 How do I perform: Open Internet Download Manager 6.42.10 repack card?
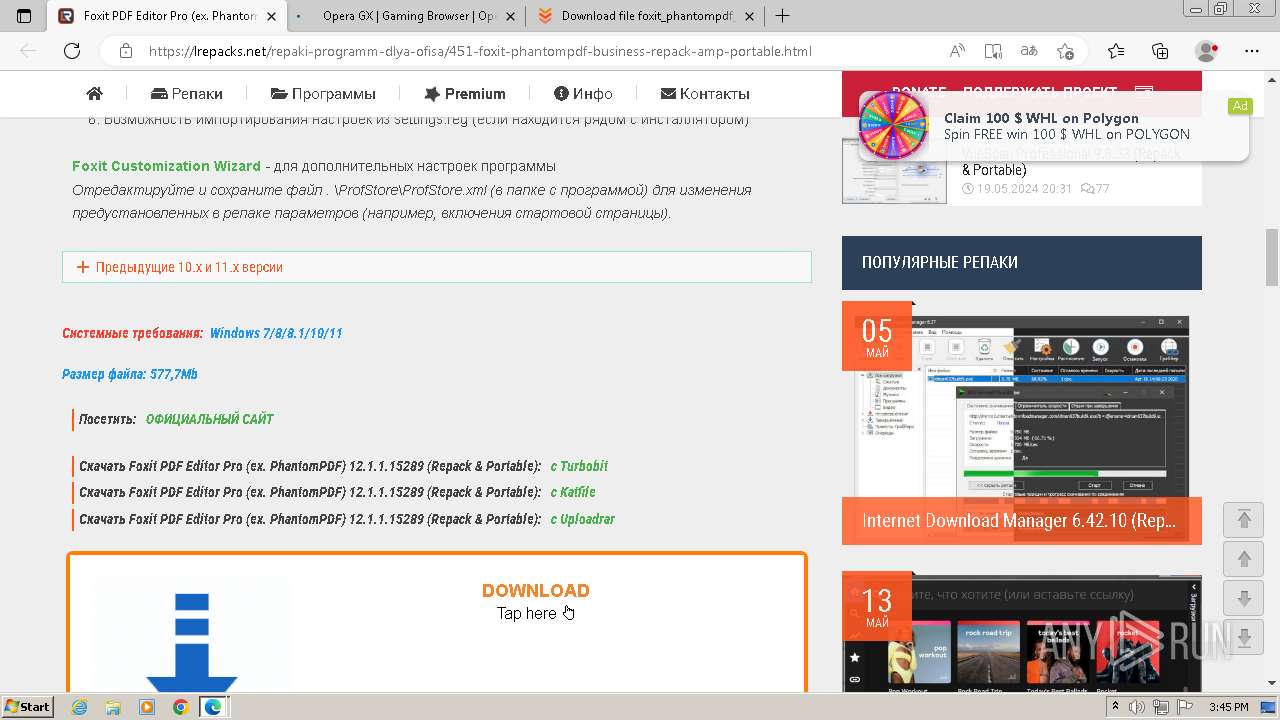click(1022, 424)
